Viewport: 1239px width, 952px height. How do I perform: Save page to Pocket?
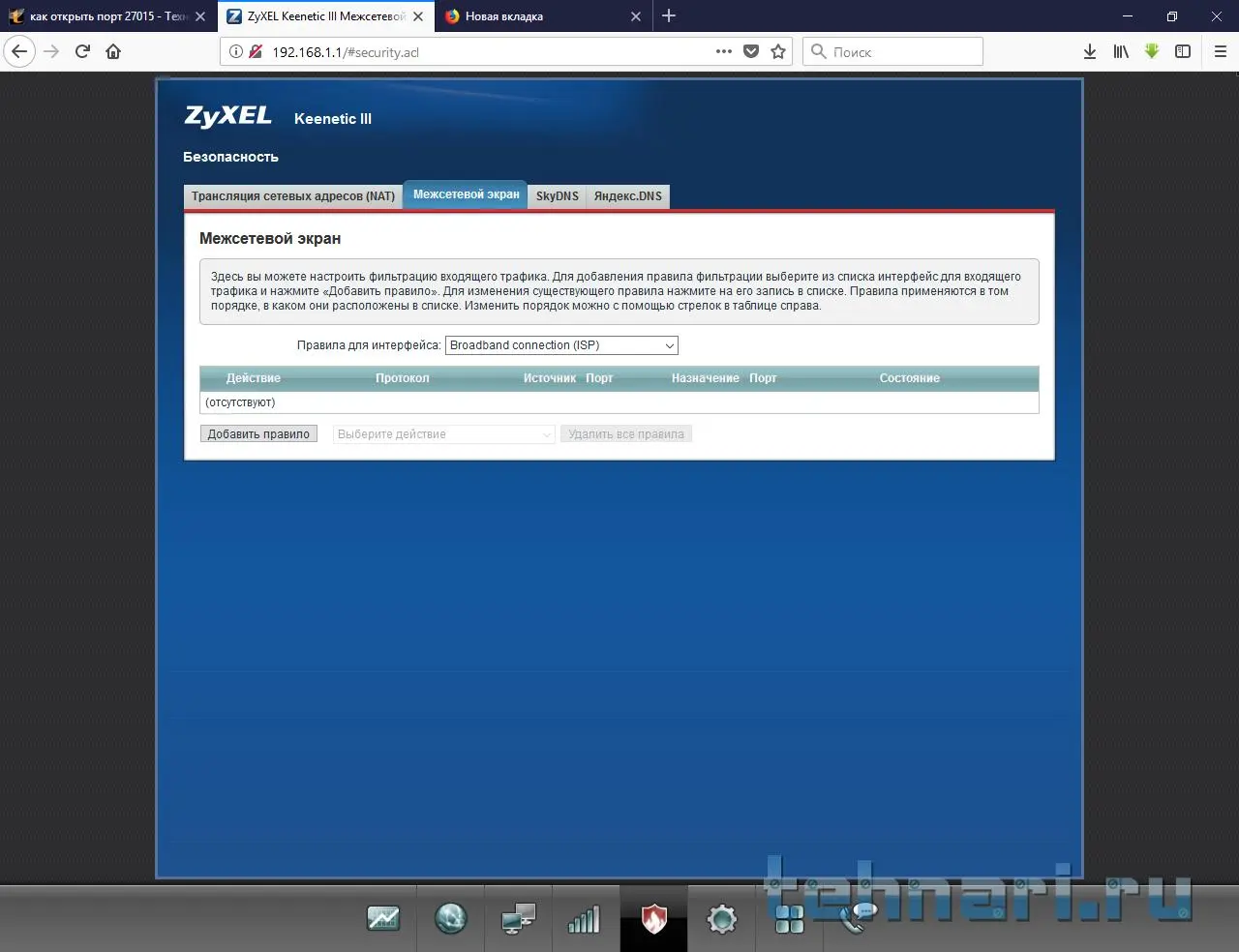[x=751, y=51]
